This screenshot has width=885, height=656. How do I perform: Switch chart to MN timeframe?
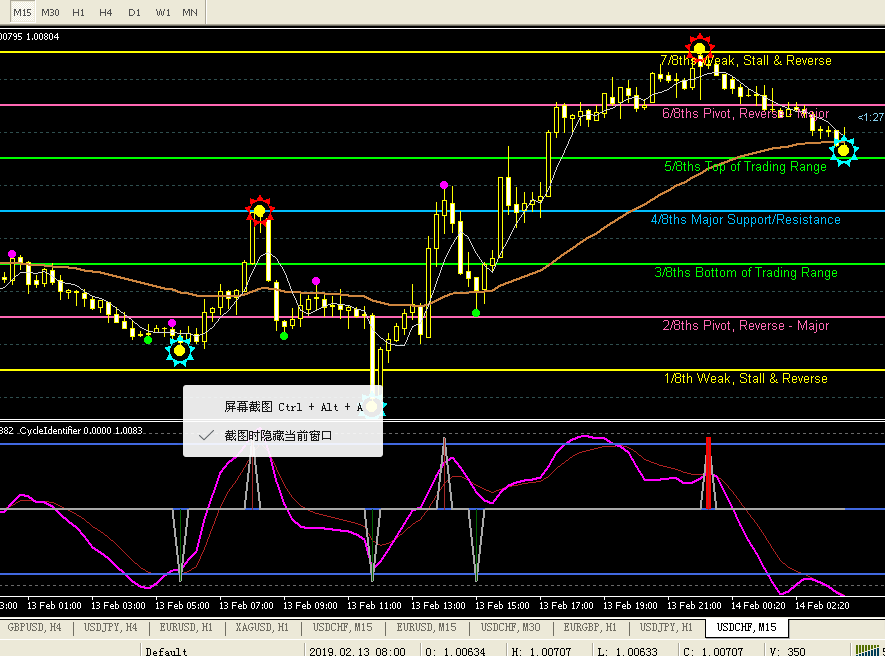(x=190, y=12)
